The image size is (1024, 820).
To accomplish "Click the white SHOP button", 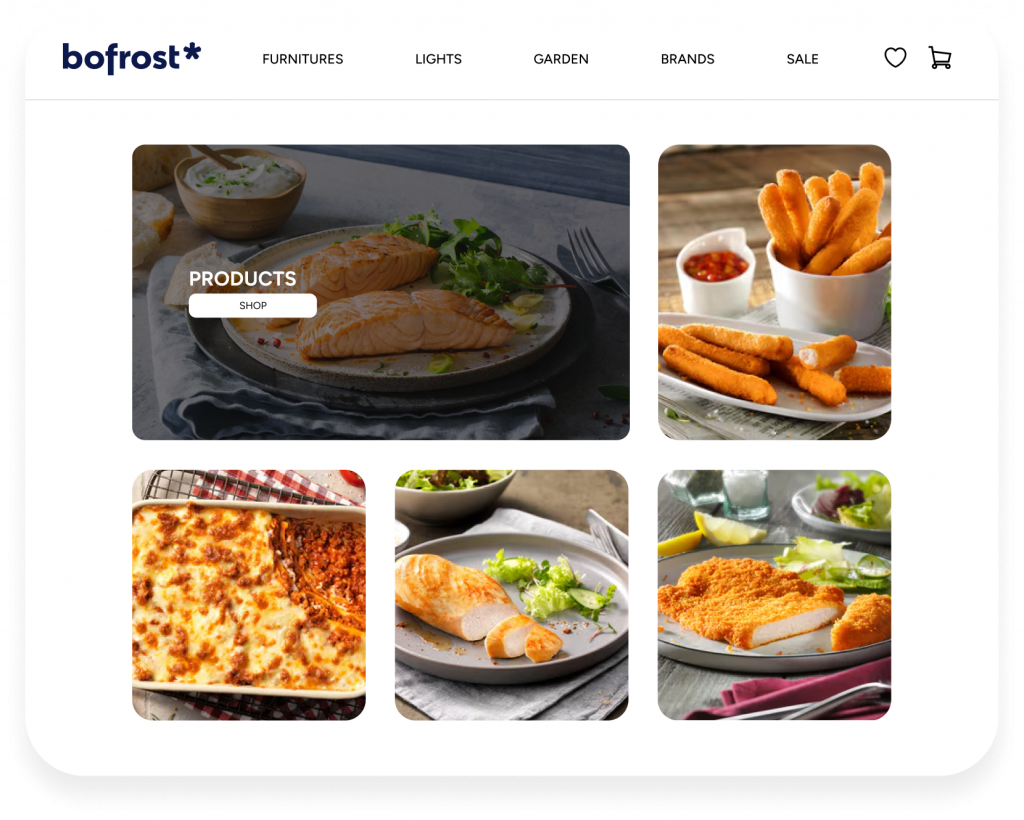I will click(253, 306).
